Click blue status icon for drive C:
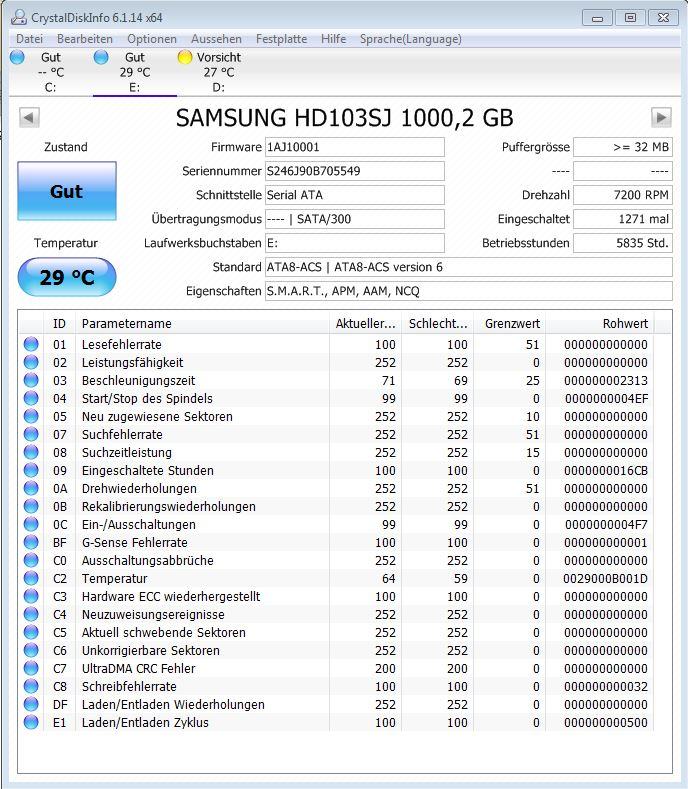Viewport: 688px width, 789px height. click(17, 57)
